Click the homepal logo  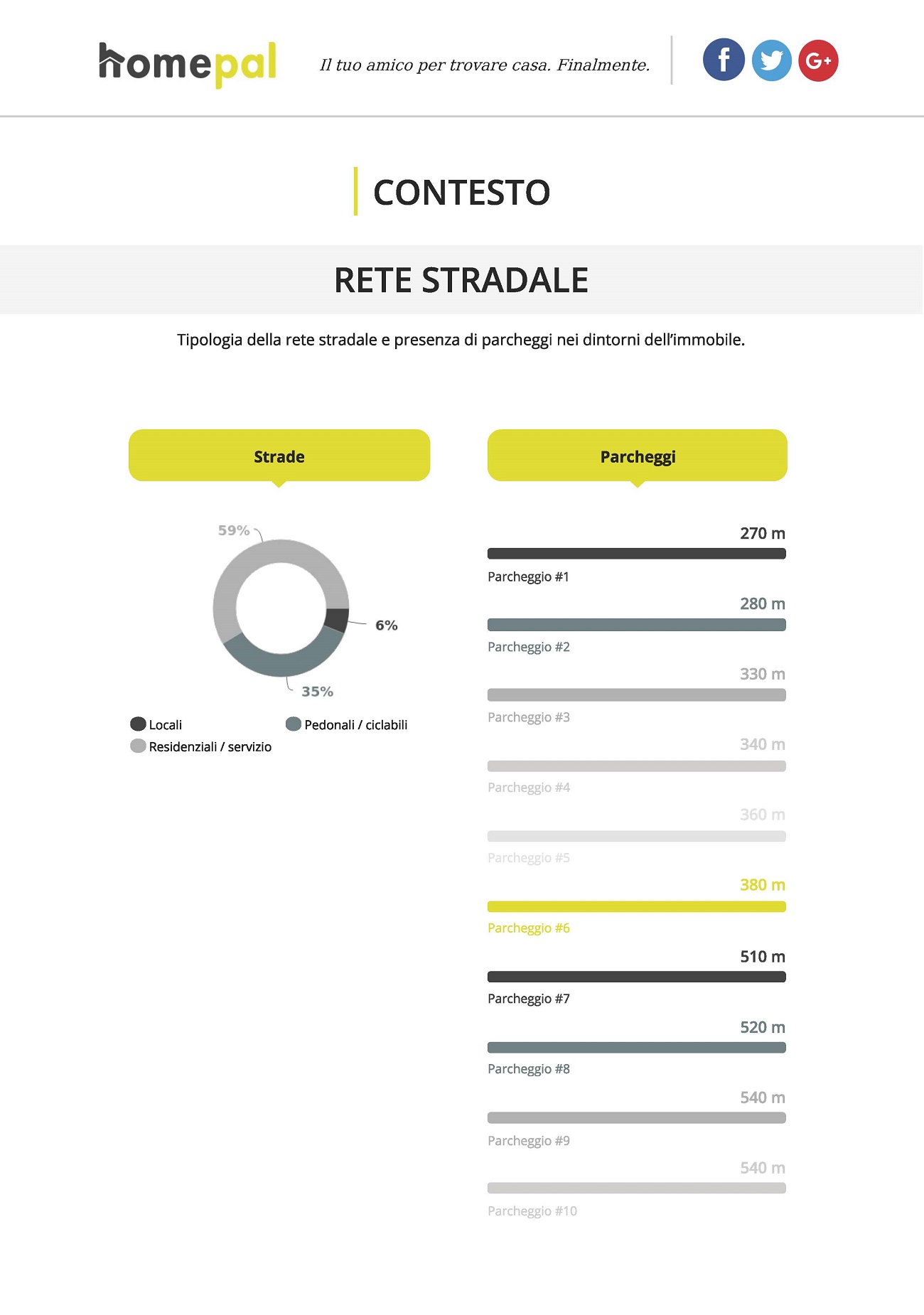[x=187, y=64]
